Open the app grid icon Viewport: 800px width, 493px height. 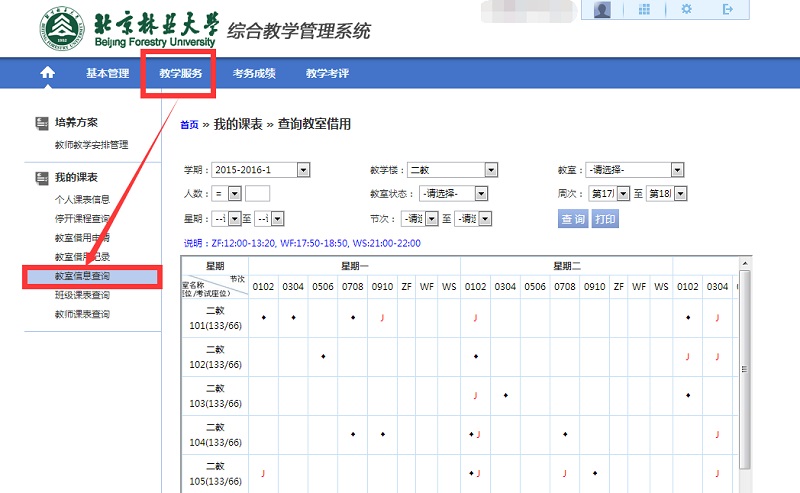[644, 10]
